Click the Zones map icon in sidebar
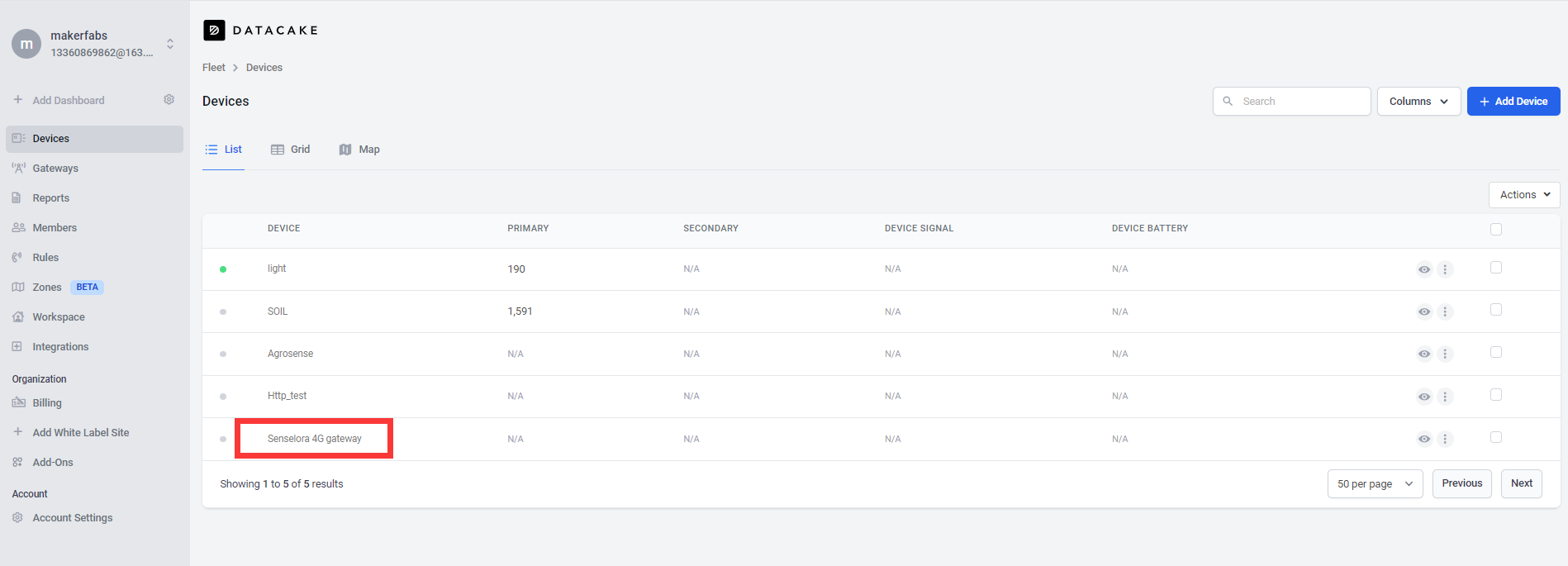 click(x=18, y=287)
